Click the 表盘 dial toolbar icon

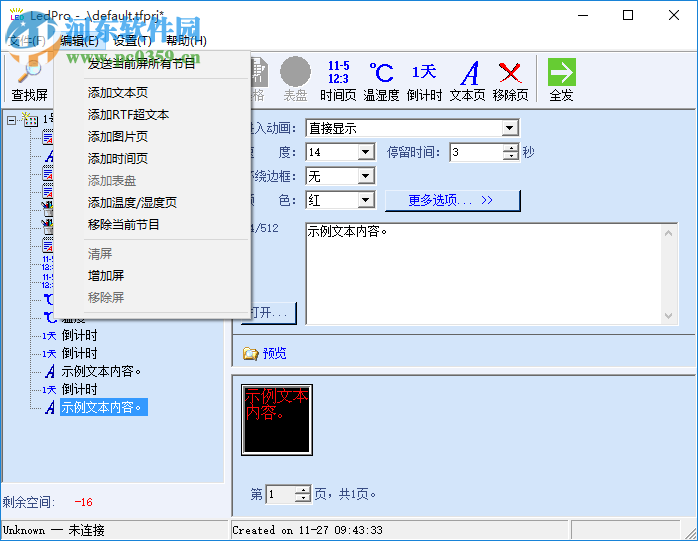point(295,80)
